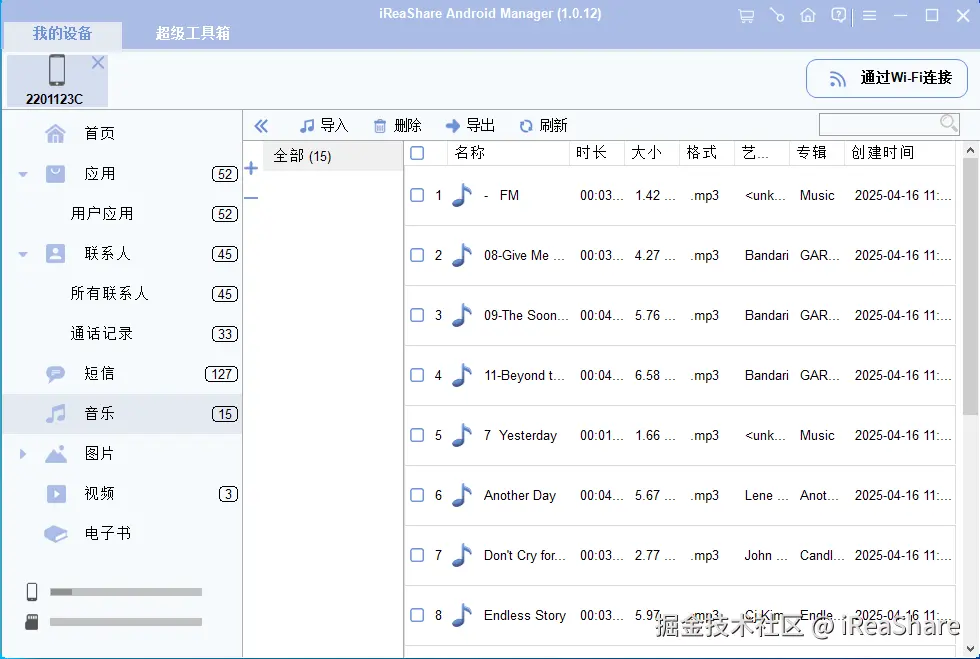980x659 pixels.
Task: Click the storage usage progress bar
Action: pos(125,592)
